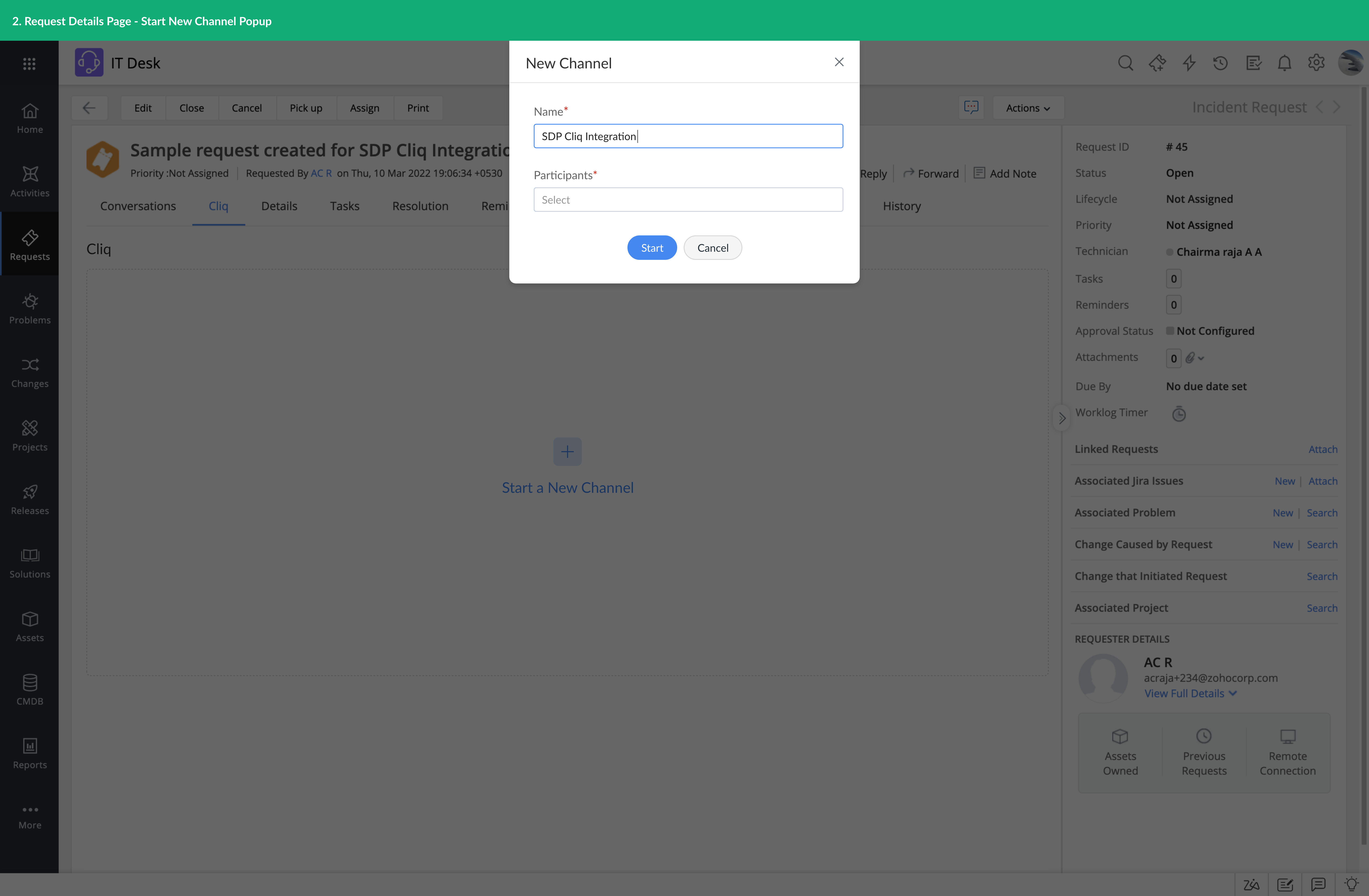Viewport: 1369px width, 896px height.
Task: Click Cancel in New Channel popup
Action: pyautogui.click(x=712, y=248)
